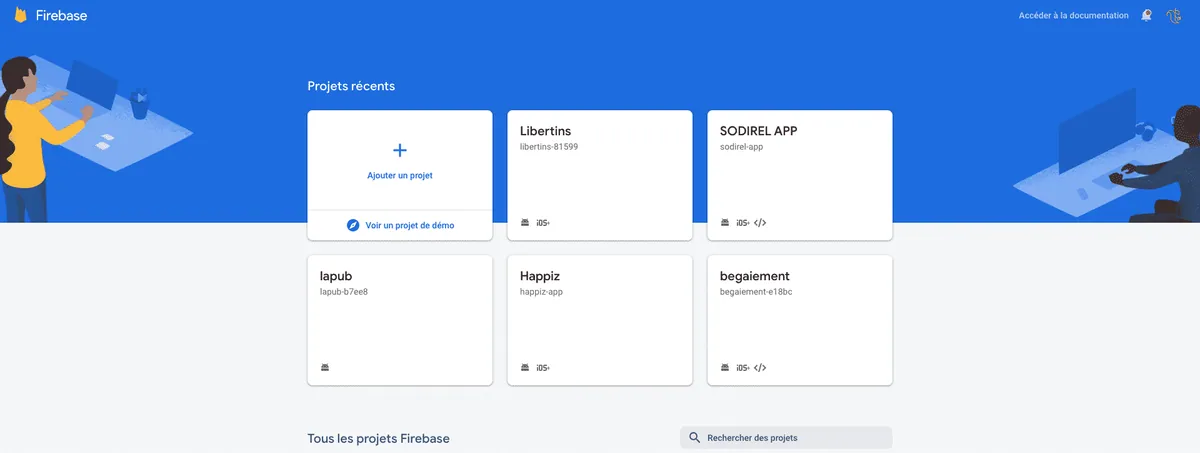Open the lapub project title

click(336, 276)
